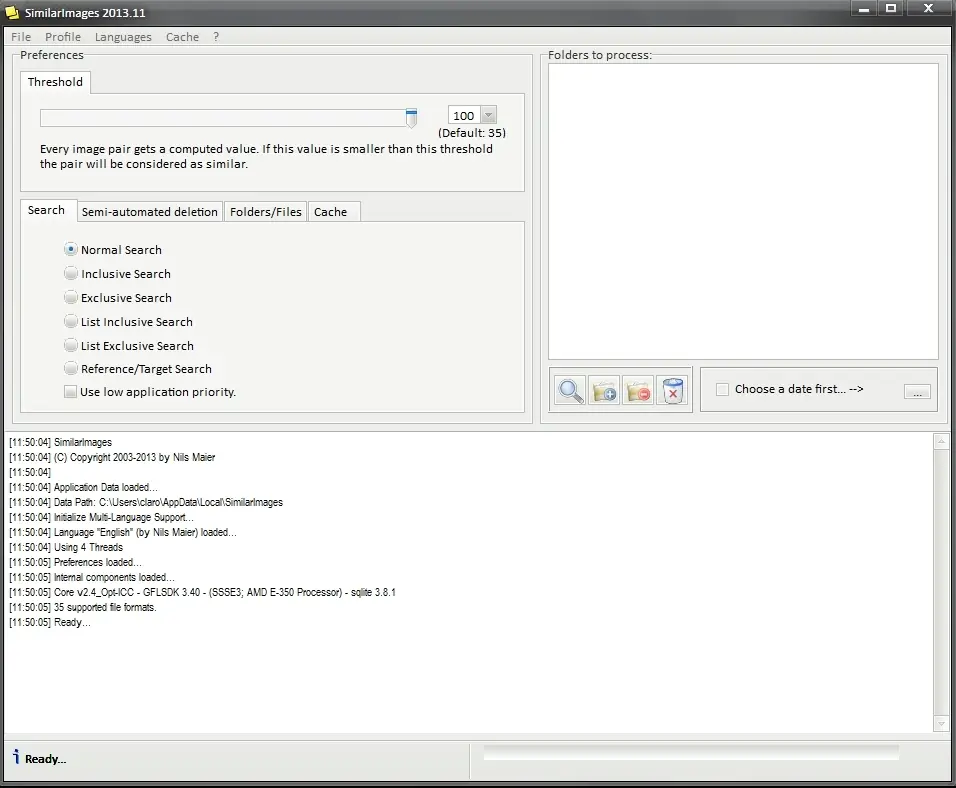Viewport: 956px width, 788px height.
Task: Click the Copyright 2003-2013 log line
Action: click(112, 457)
